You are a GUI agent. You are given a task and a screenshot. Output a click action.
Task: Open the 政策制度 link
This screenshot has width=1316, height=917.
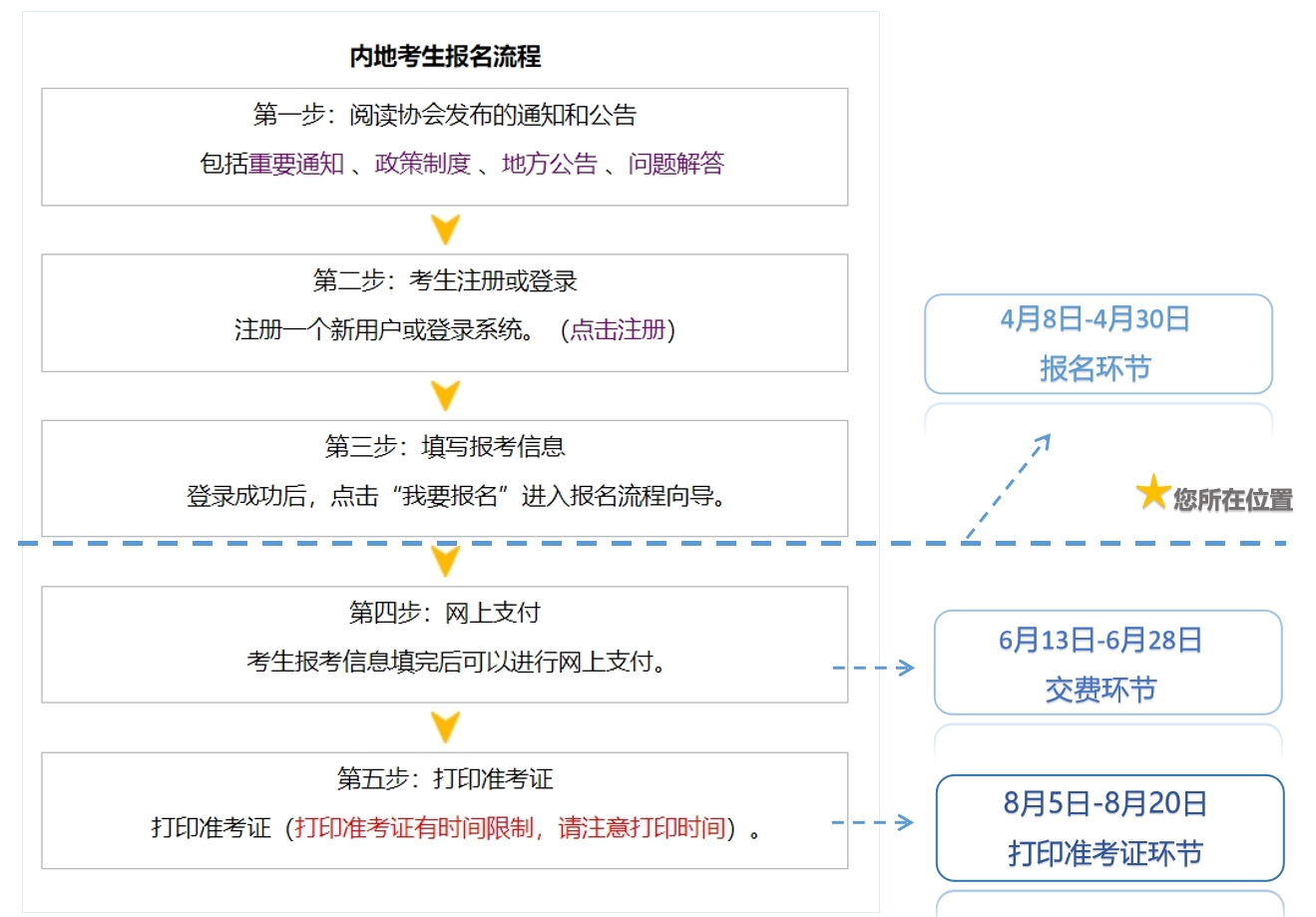(422, 164)
